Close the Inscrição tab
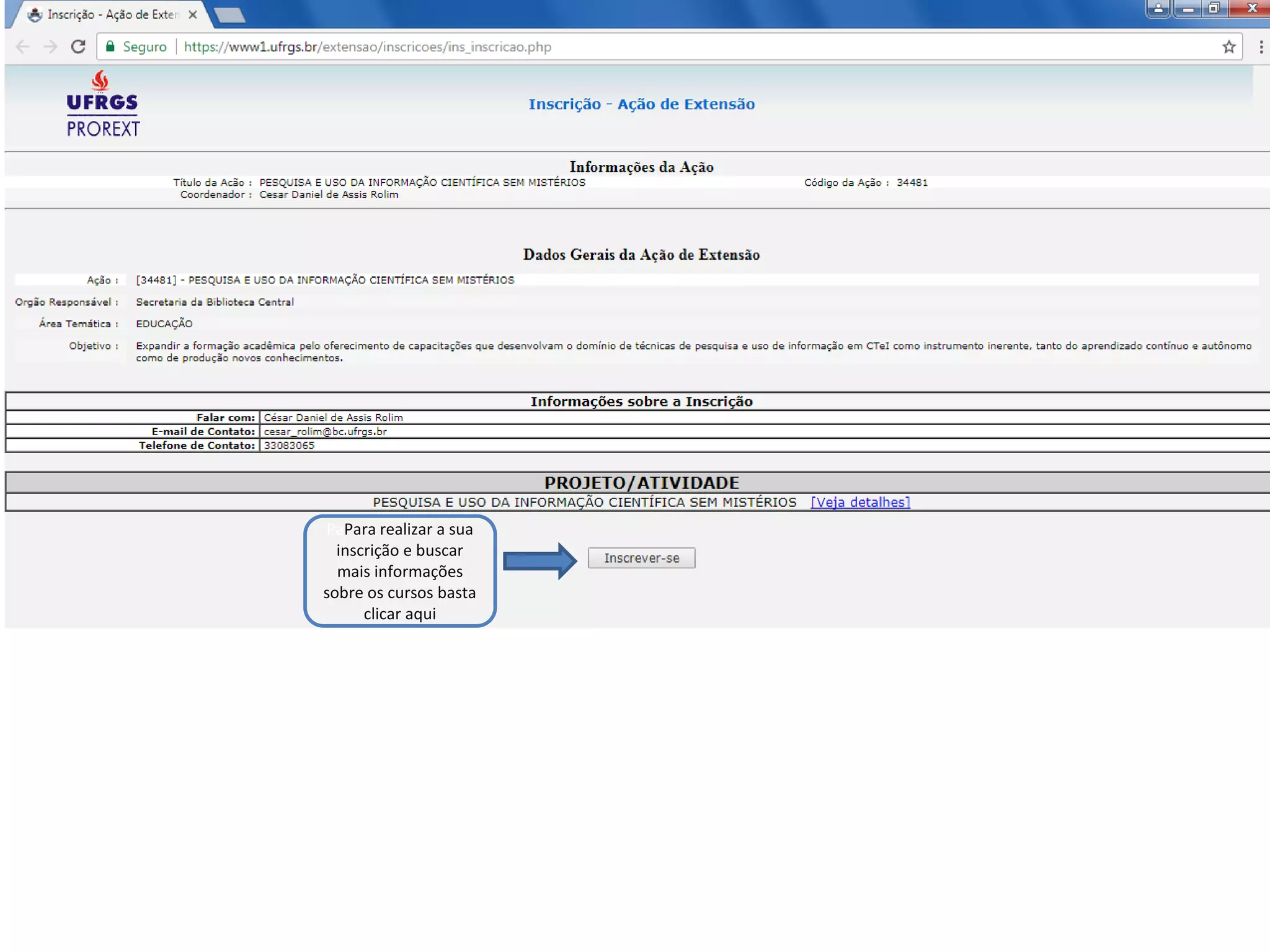 (193, 14)
